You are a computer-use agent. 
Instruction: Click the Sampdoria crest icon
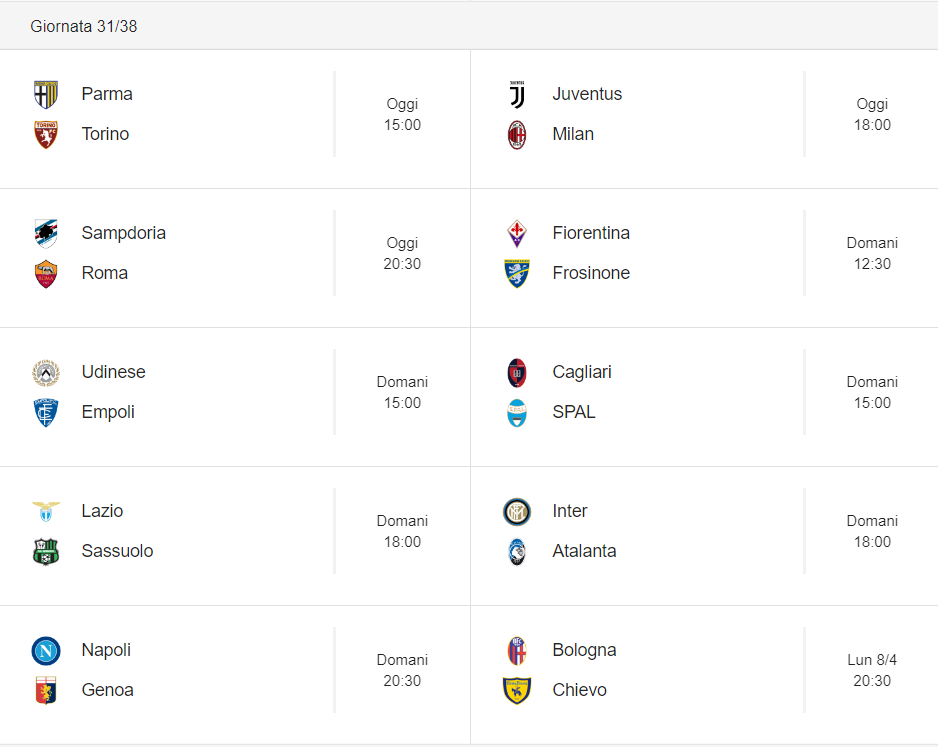click(x=45, y=233)
